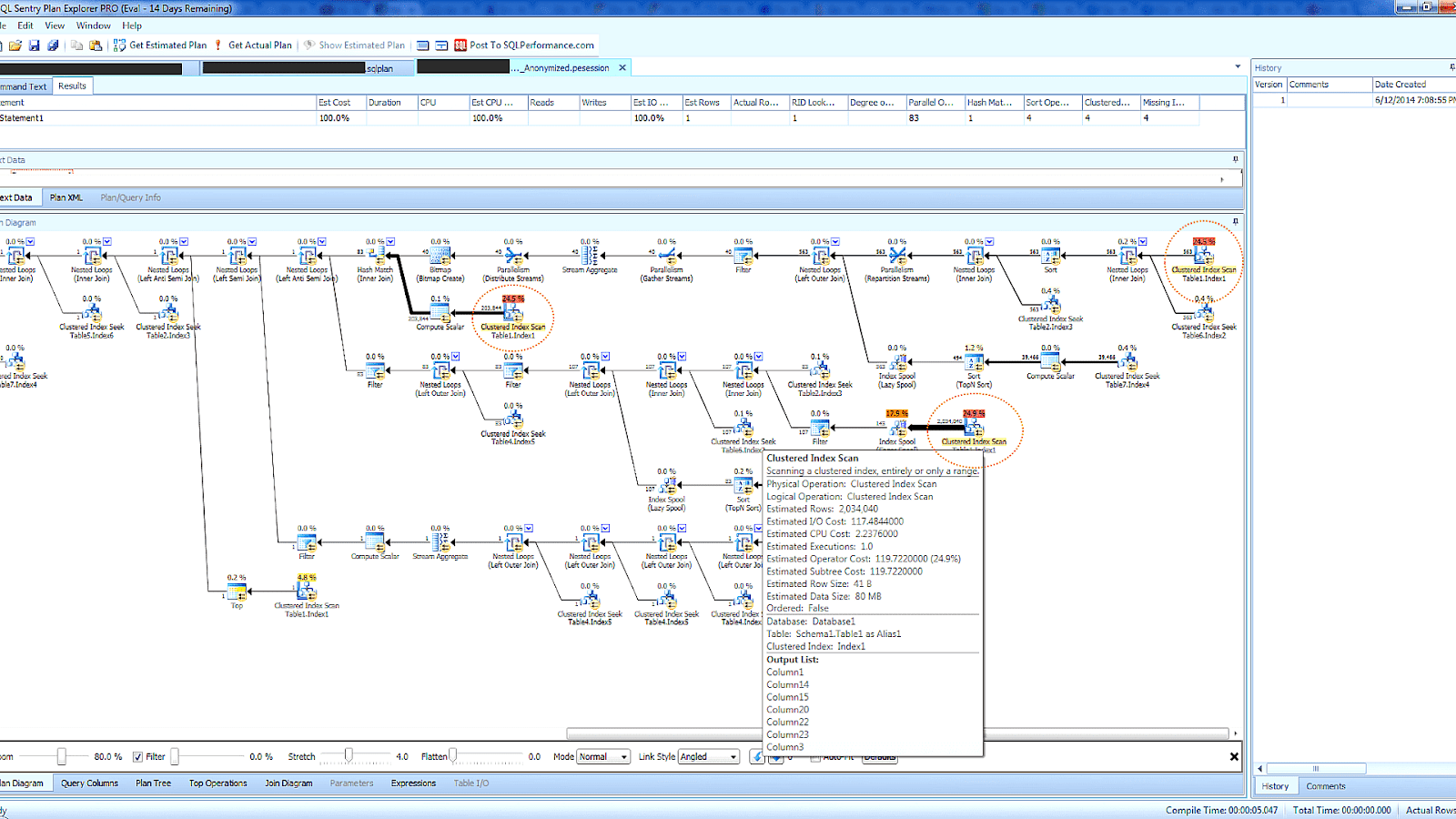The width and height of the screenshot is (1456, 819).
Task: Click the Get Estimated Plan icon
Action: [117, 45]
